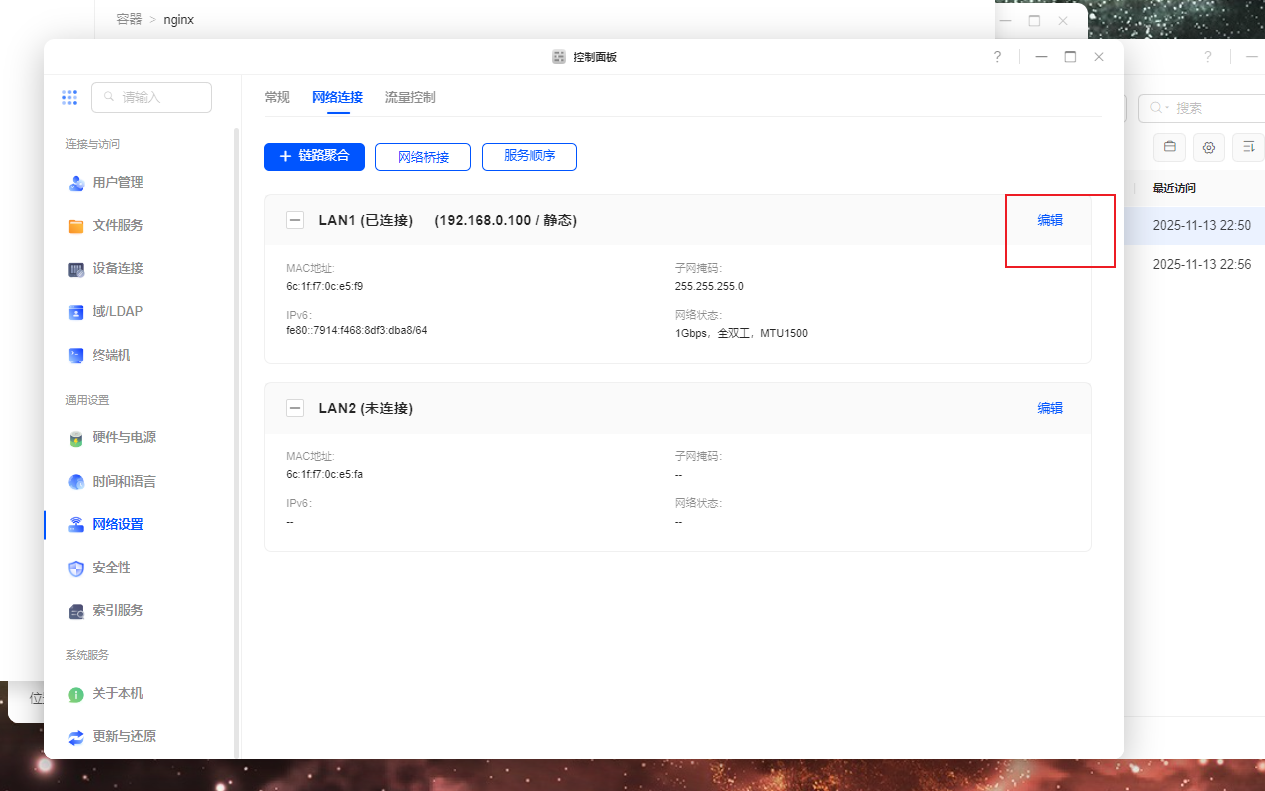Collapse the LAN2 section
This screenshot has width=1265, height=791.
tap(295, 408)
